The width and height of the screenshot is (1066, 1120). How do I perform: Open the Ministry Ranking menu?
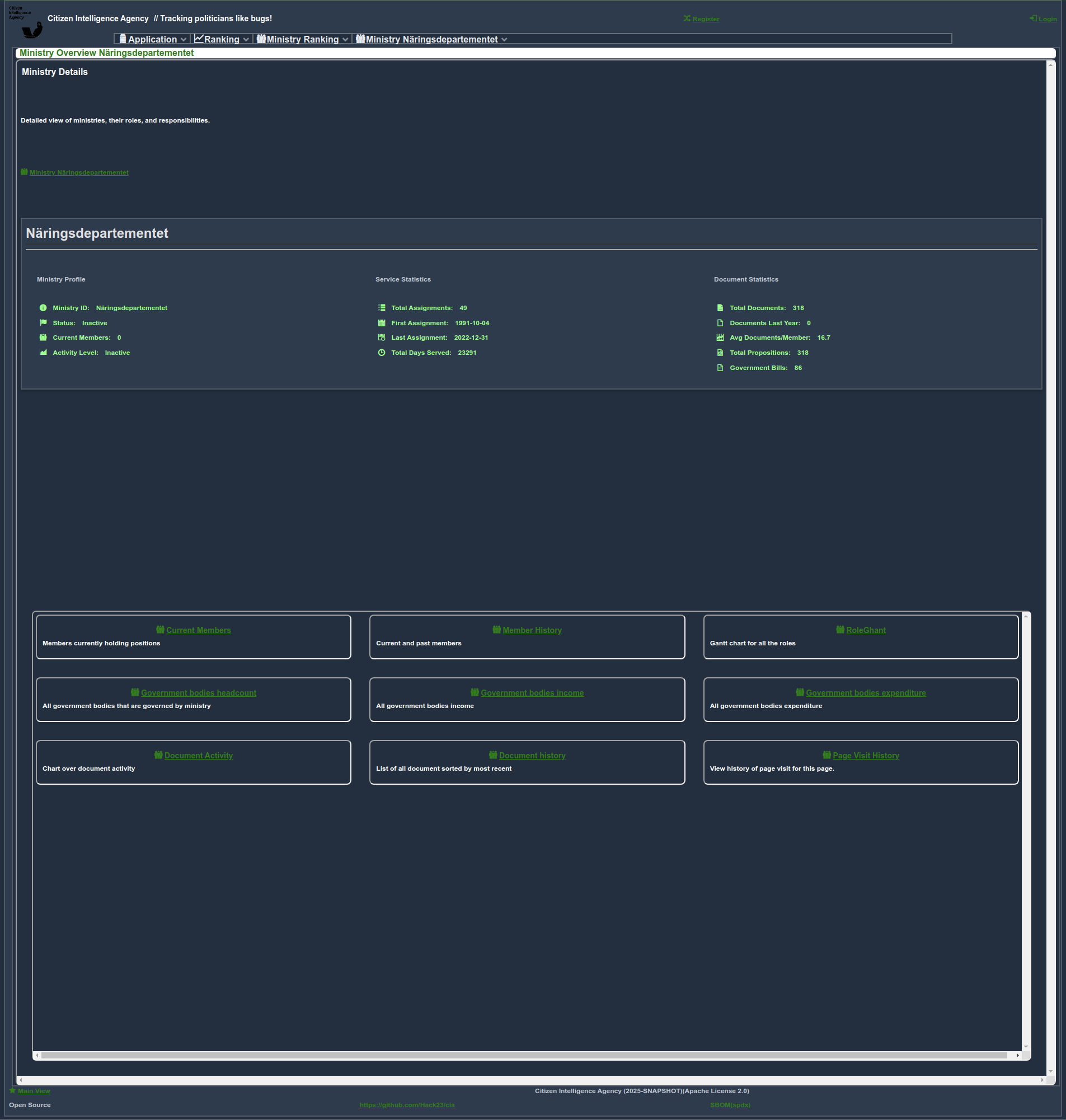click(302, 39)
